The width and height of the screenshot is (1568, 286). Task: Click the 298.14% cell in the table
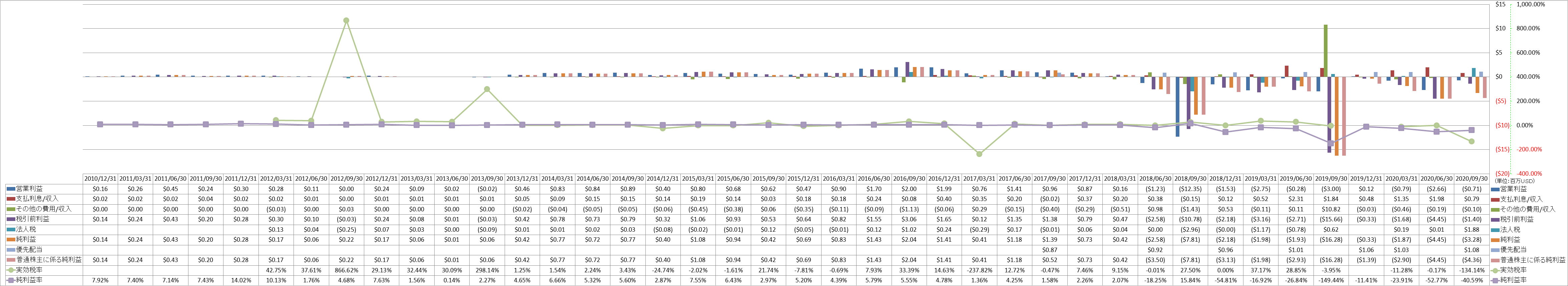click(x=487, y=270)
